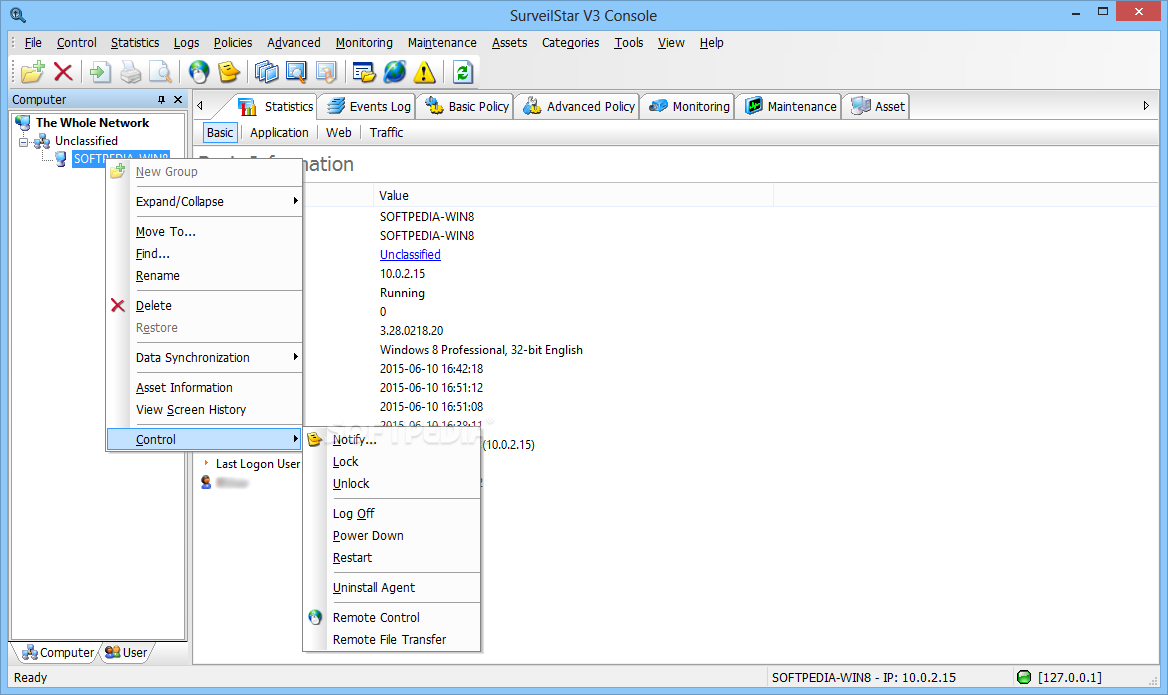The width and height of the screenshot is (1168, 695).
Task: Choose View Screen History
Action: pyautogui.click(x=205, y=410)
